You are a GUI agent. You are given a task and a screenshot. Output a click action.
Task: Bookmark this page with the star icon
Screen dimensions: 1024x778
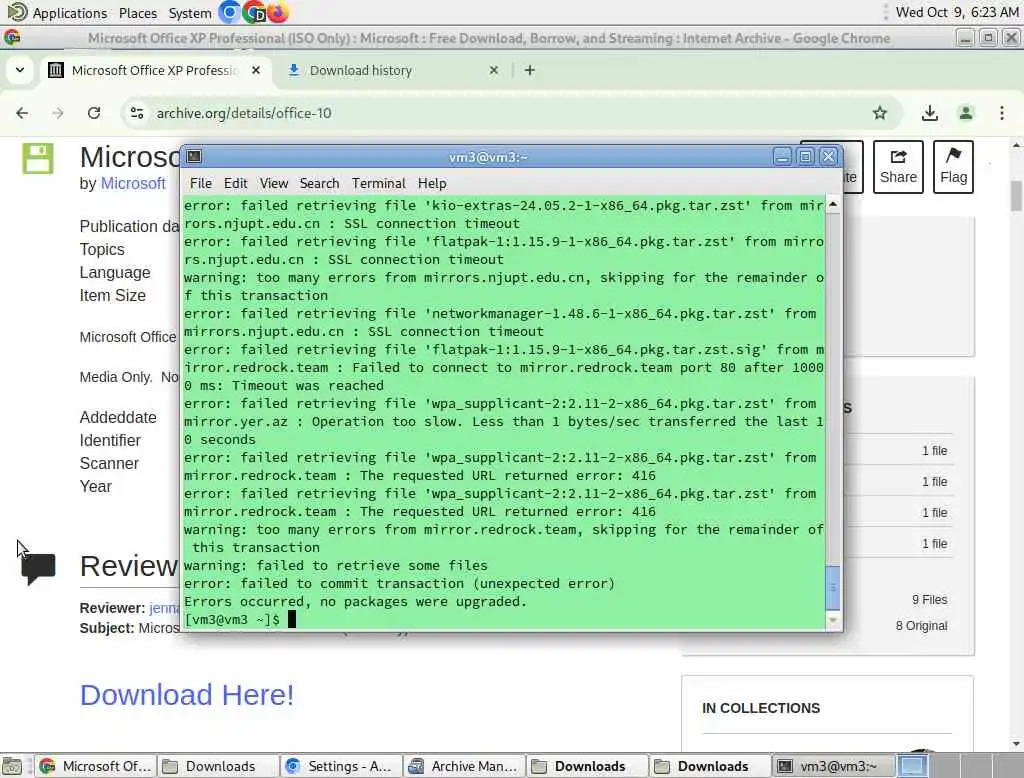point(880,113)
